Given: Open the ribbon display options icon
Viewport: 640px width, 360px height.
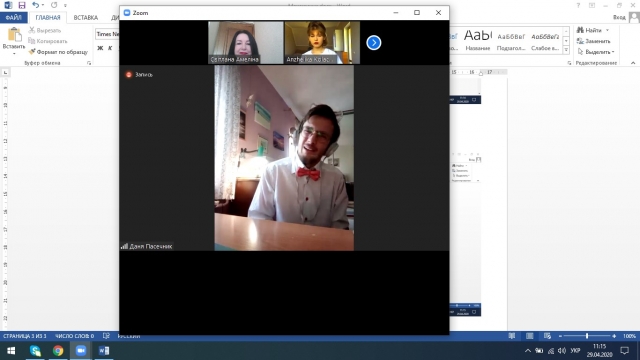Looking at the screenshot, I should (x=592, y=5).
